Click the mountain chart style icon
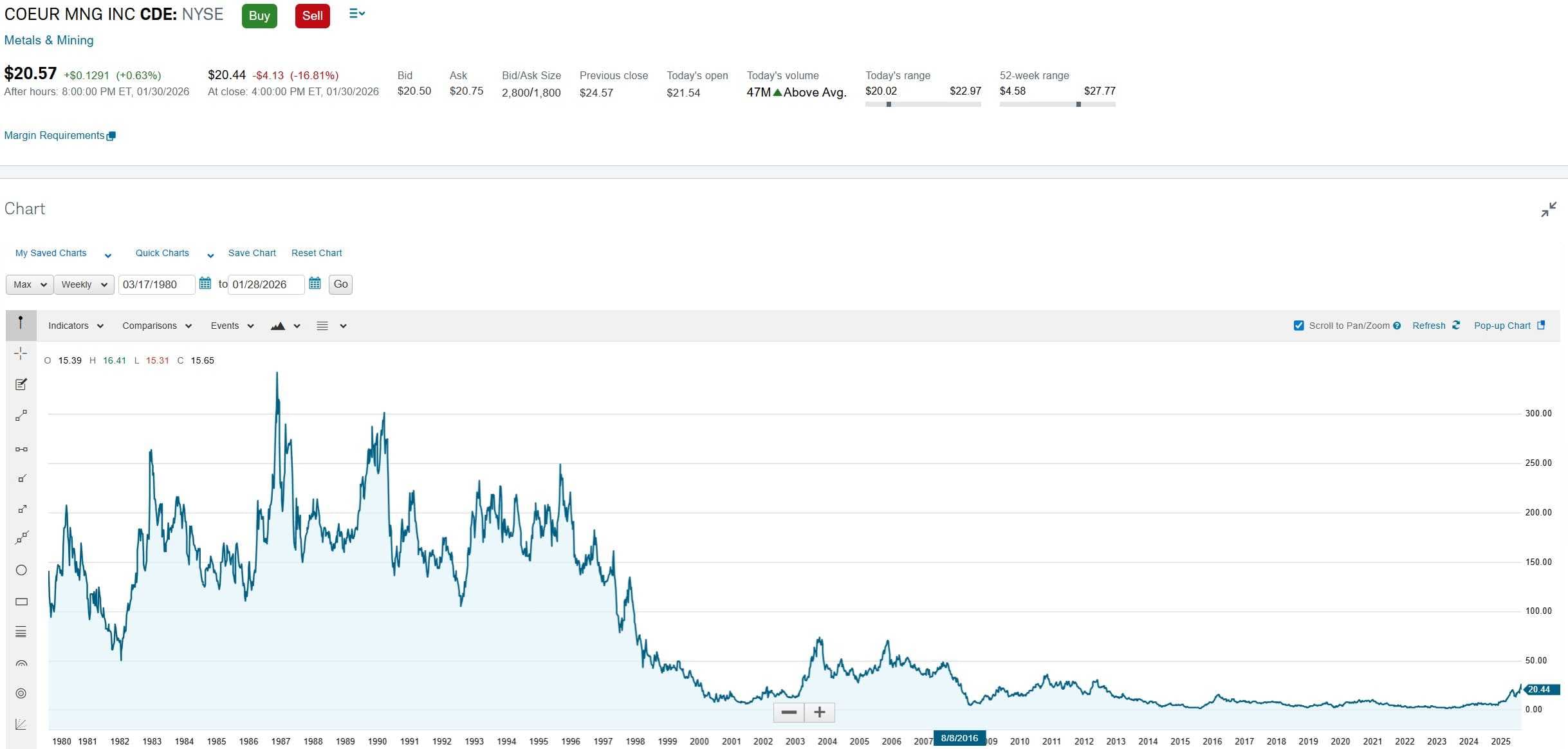This screenshot has height=749, width=1568. click(x=278, y=326)
